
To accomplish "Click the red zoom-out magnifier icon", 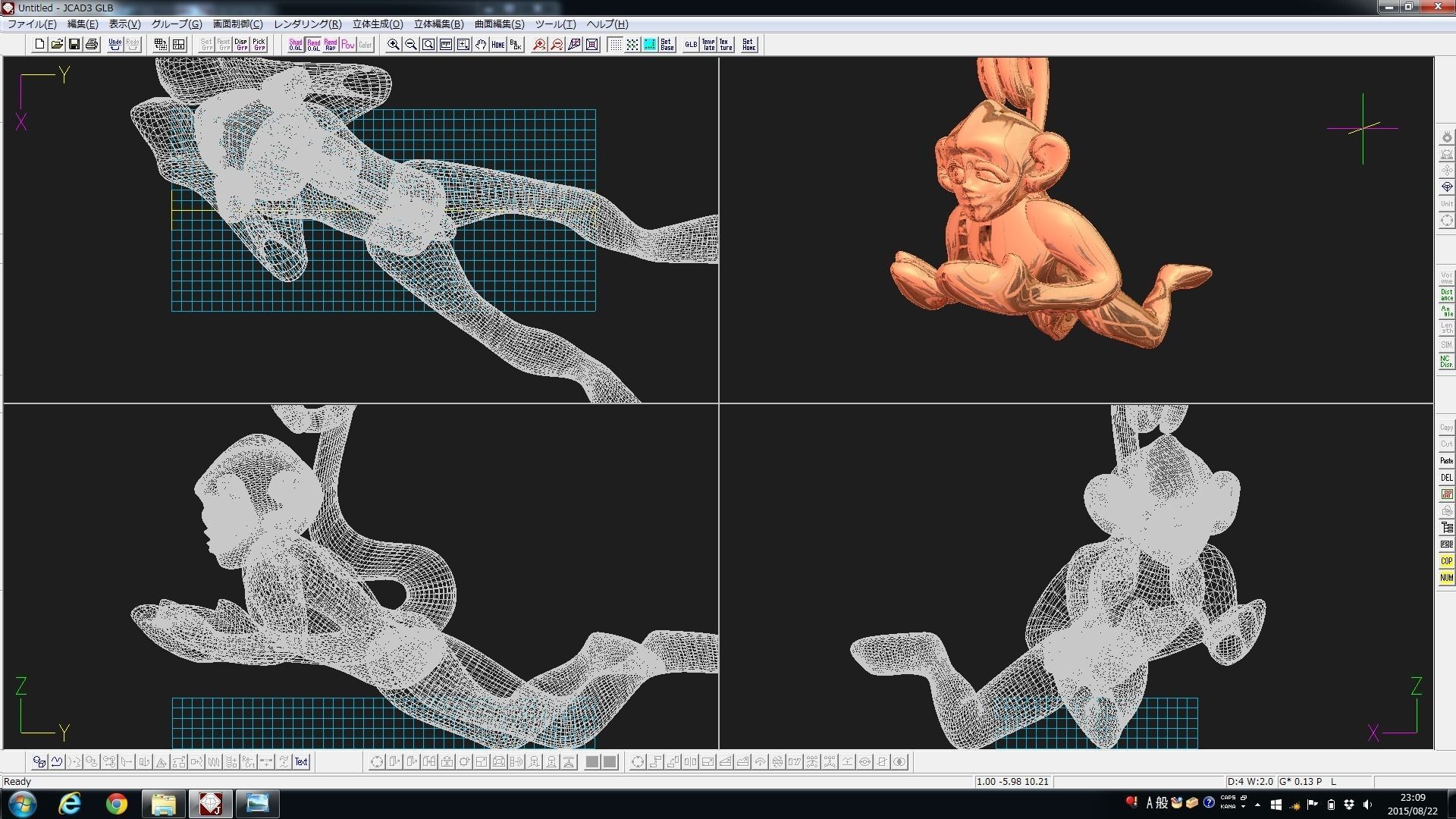I will click(x=557, y=45).
